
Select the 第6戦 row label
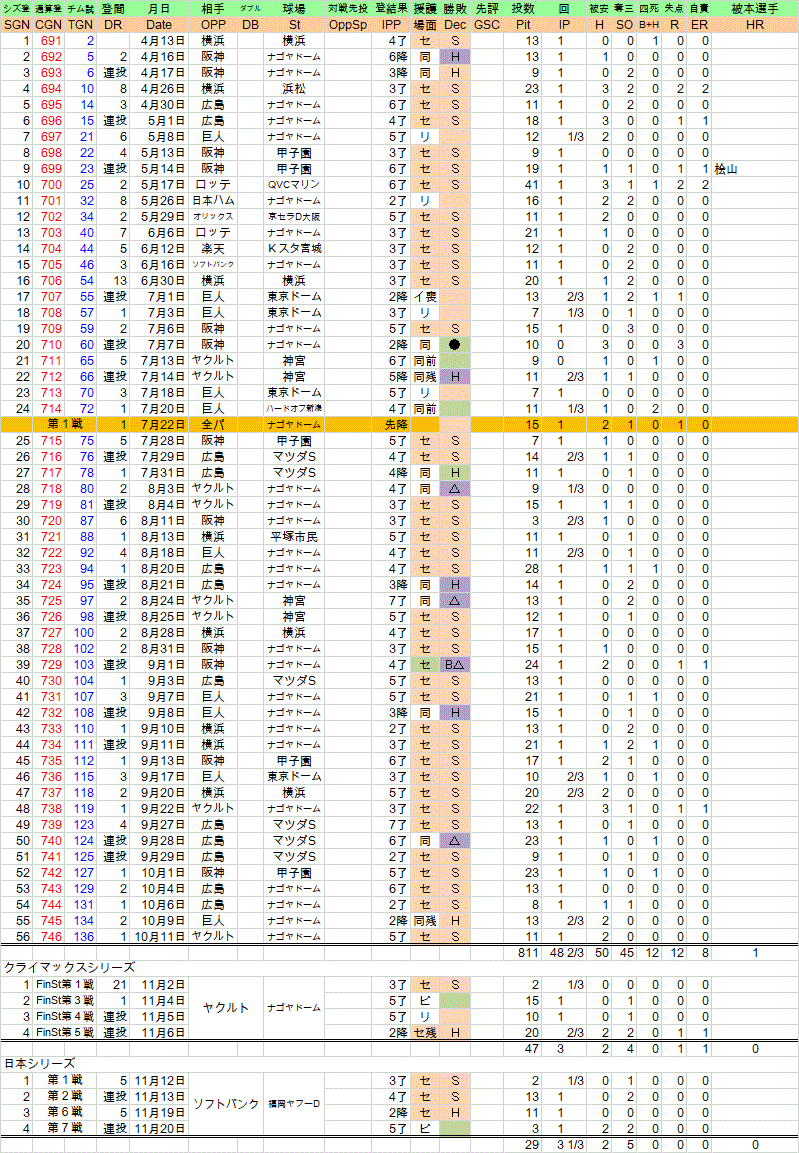tap(65, 1113)
